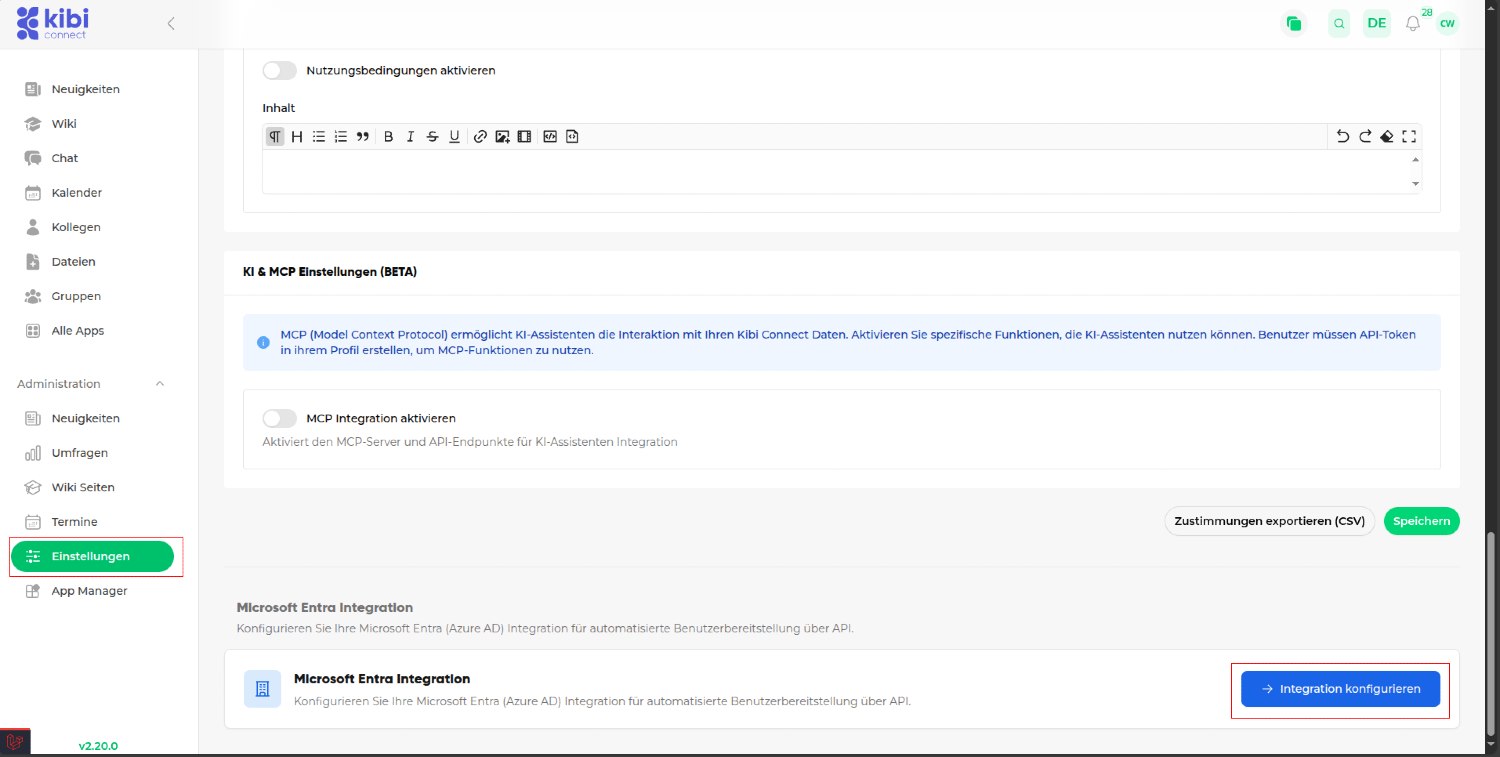Click the heading (H) editor button
Image resolution: width=1500 pixels, height=757 pixels.
click(297, 137)
